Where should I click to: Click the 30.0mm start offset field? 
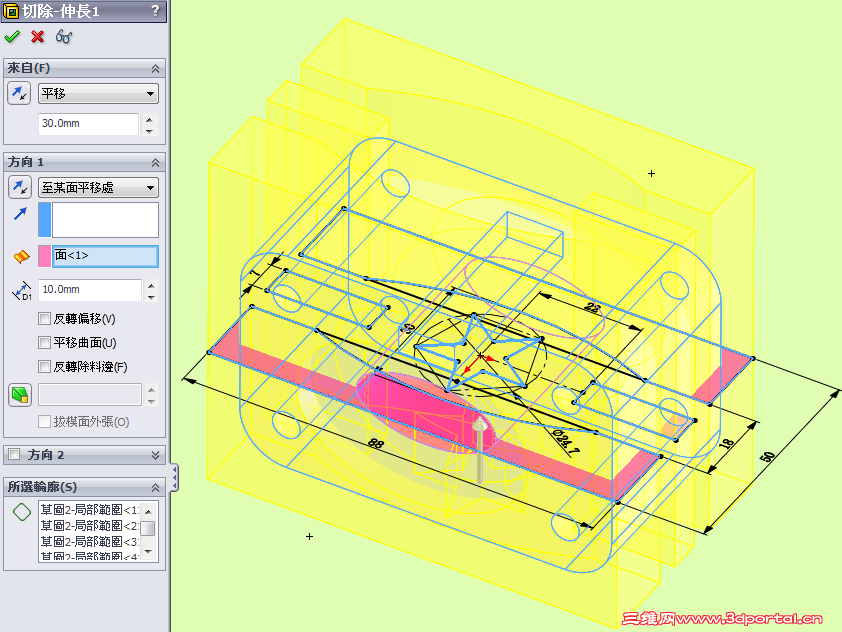tap(88, 124)
